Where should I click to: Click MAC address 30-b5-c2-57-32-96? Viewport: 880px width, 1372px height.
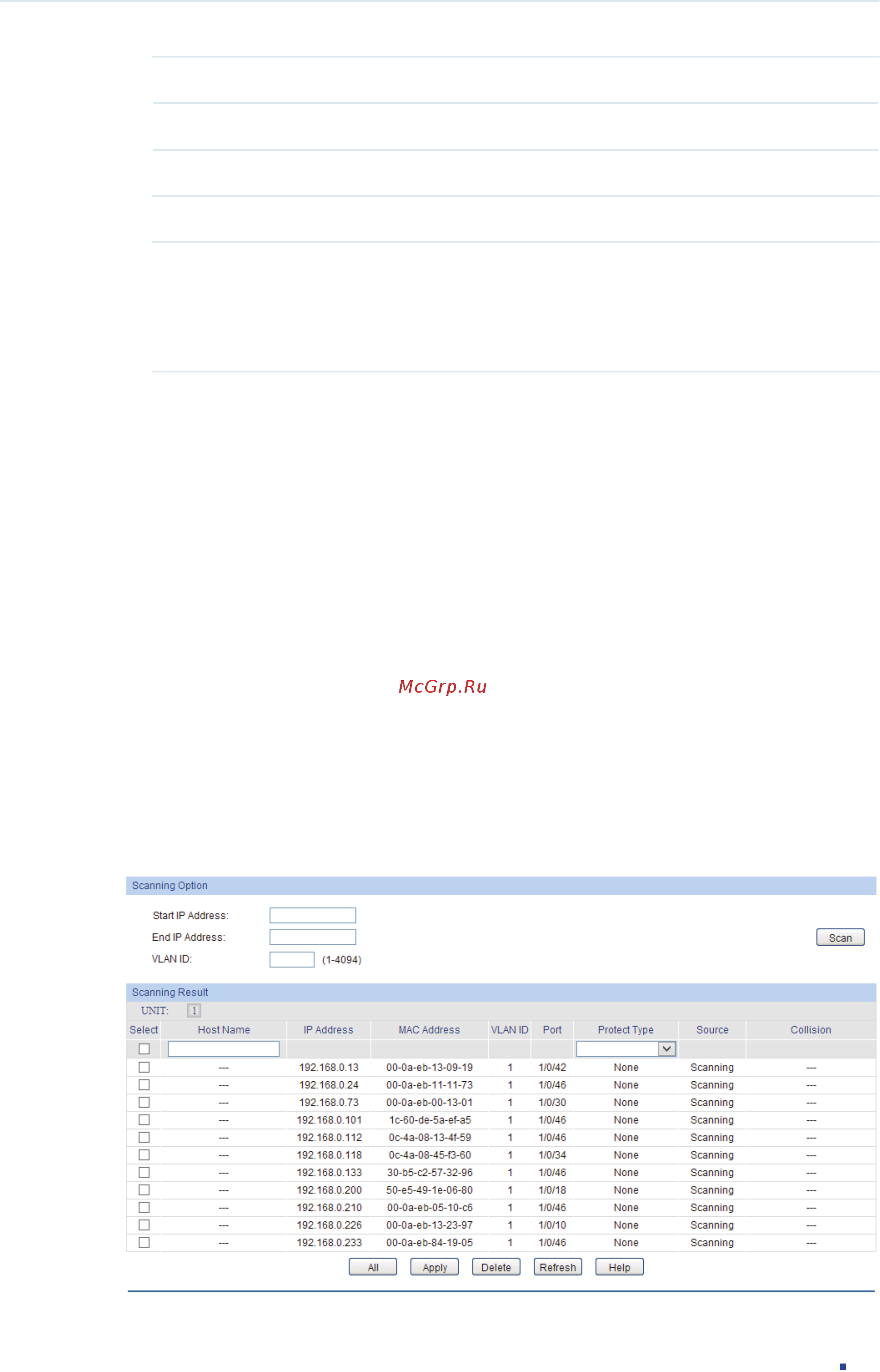430,1173
